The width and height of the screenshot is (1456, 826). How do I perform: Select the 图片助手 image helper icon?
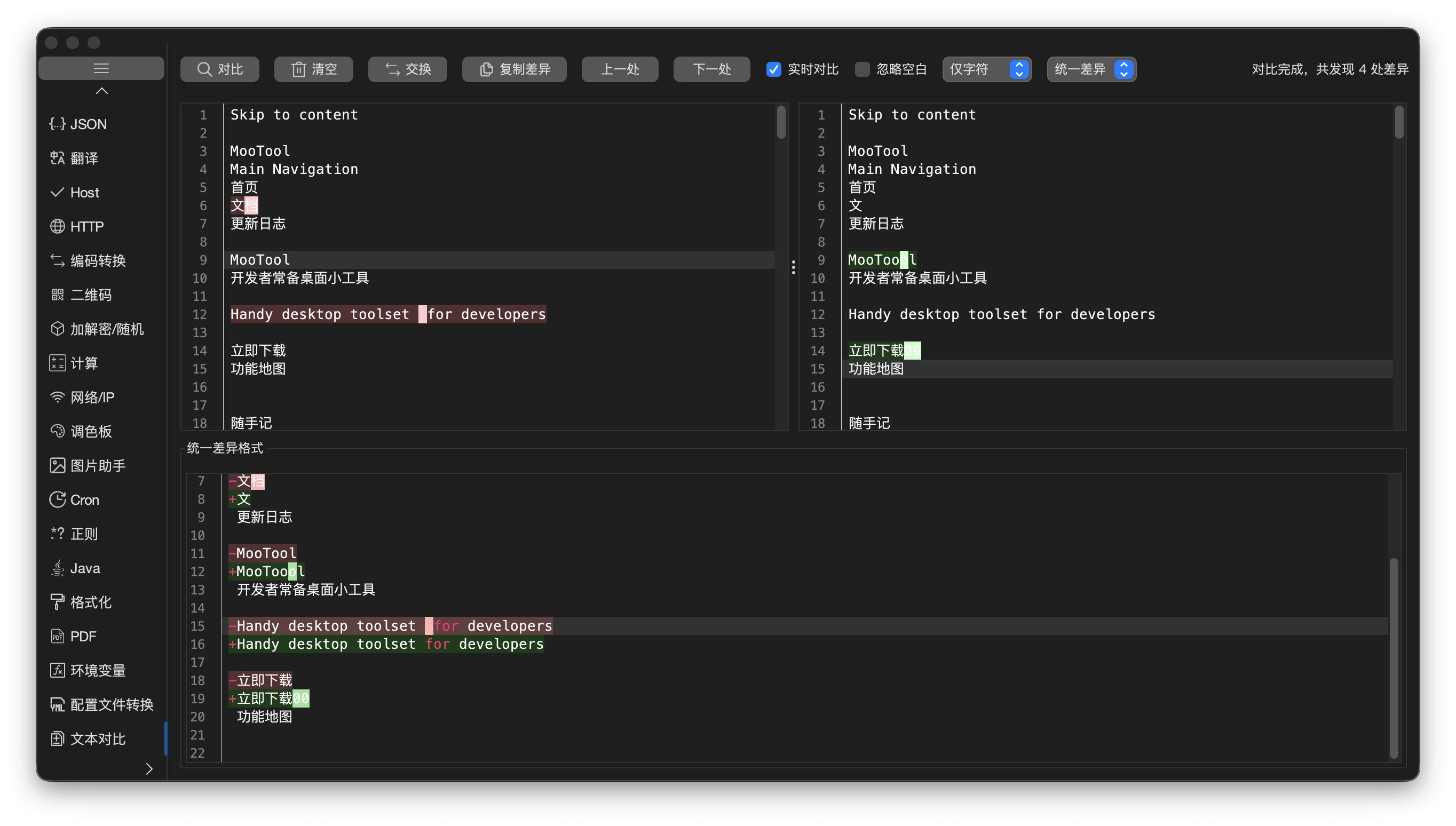[x=57, y=466]
